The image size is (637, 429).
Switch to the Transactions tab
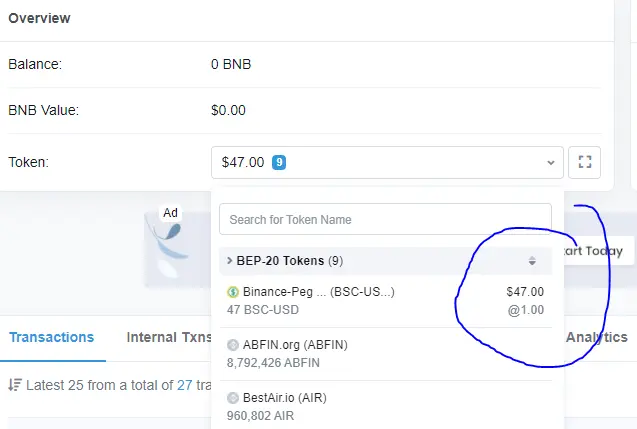[52, 337]
